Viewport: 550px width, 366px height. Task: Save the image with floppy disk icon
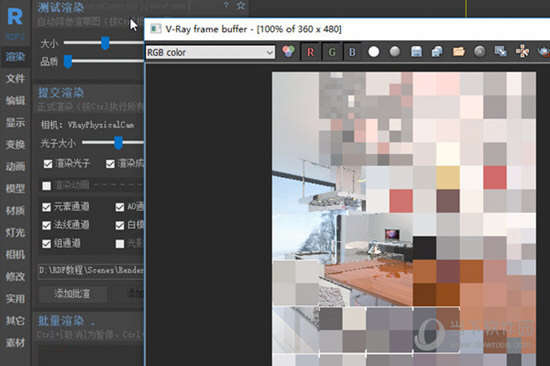pyautogui.click(x=416, y=52)
